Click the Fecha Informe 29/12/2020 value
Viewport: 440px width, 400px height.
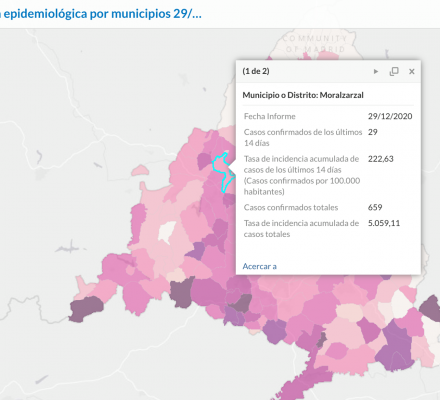coord(390,116)
